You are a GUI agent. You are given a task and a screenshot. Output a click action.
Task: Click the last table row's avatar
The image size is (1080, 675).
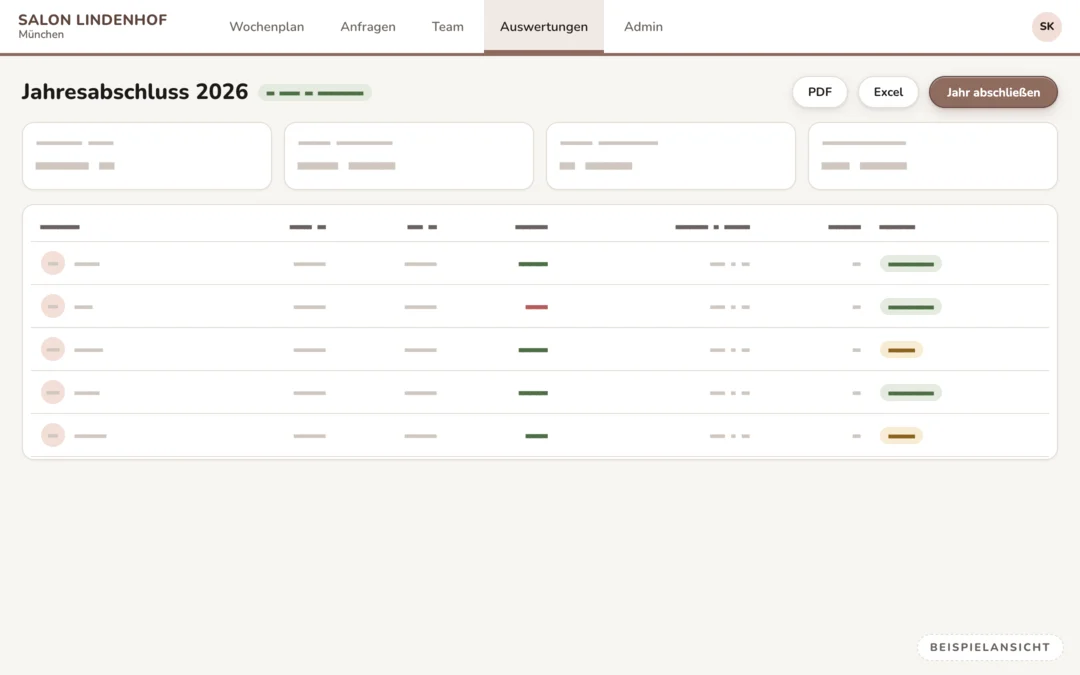(53, 435)
